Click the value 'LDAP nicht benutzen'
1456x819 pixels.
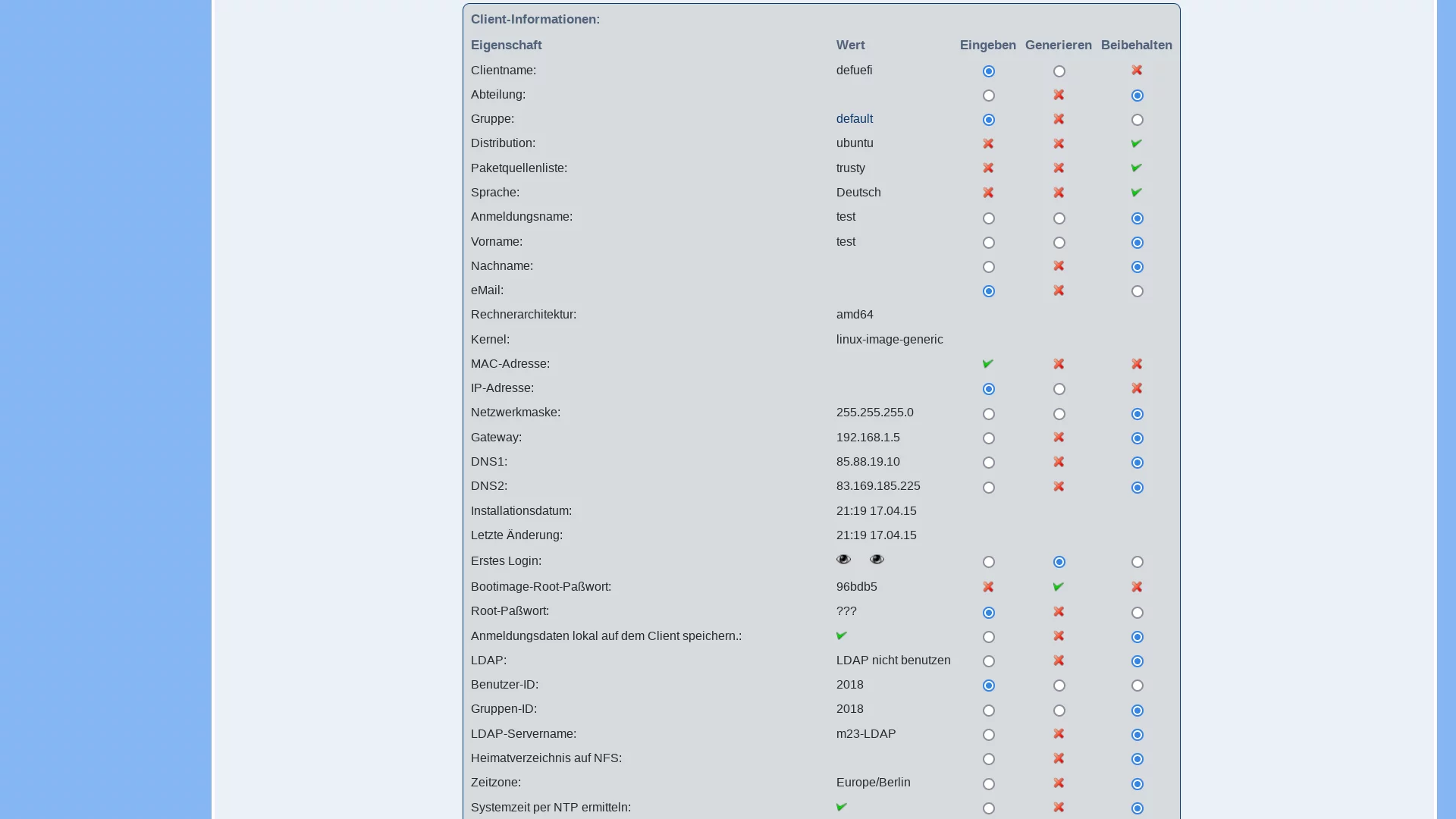(893, 661)
